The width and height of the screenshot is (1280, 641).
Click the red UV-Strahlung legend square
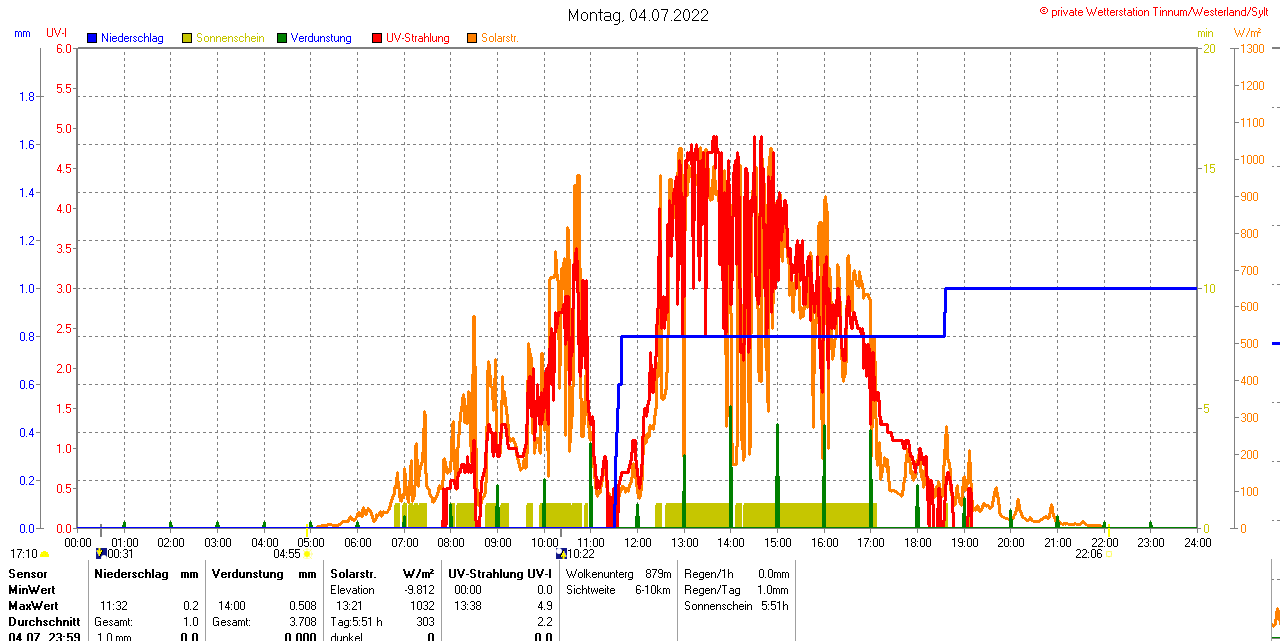[377, 38]
